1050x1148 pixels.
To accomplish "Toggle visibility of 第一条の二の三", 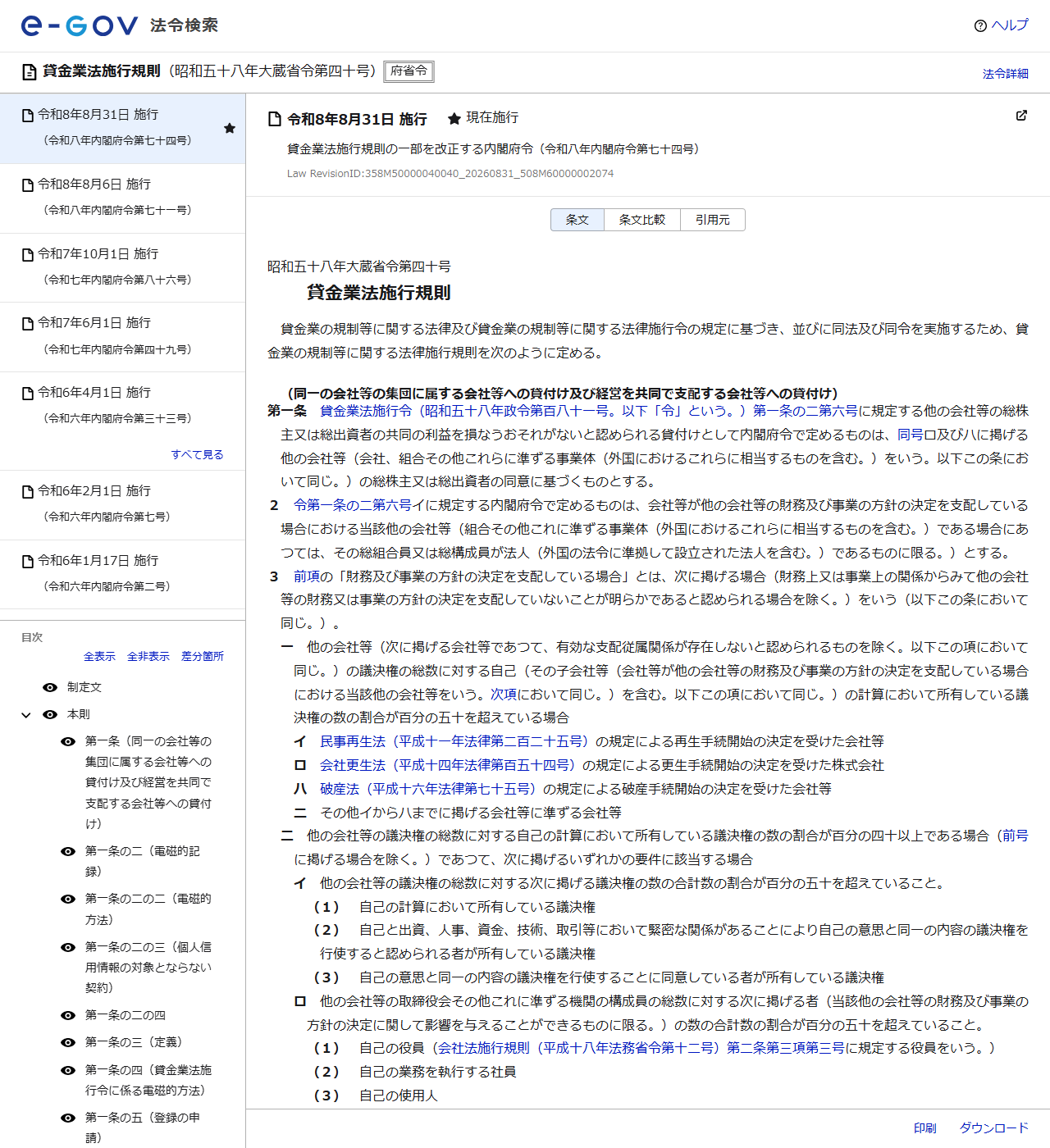I will click(x=69, y=947).
